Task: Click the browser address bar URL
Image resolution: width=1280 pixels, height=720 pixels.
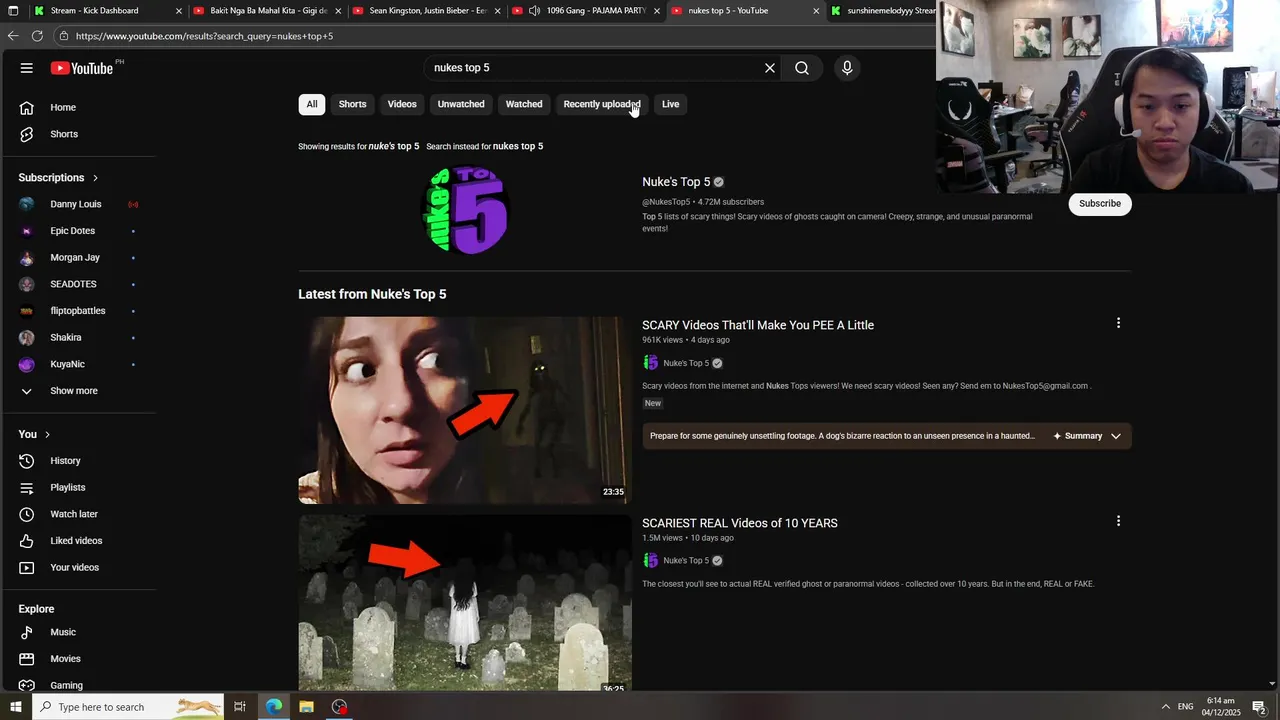Action: tap(204, 36)
